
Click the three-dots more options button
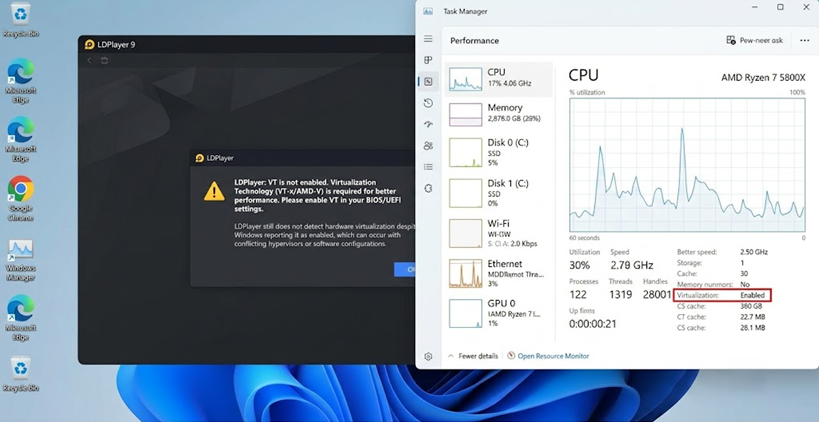pos(804,40)
